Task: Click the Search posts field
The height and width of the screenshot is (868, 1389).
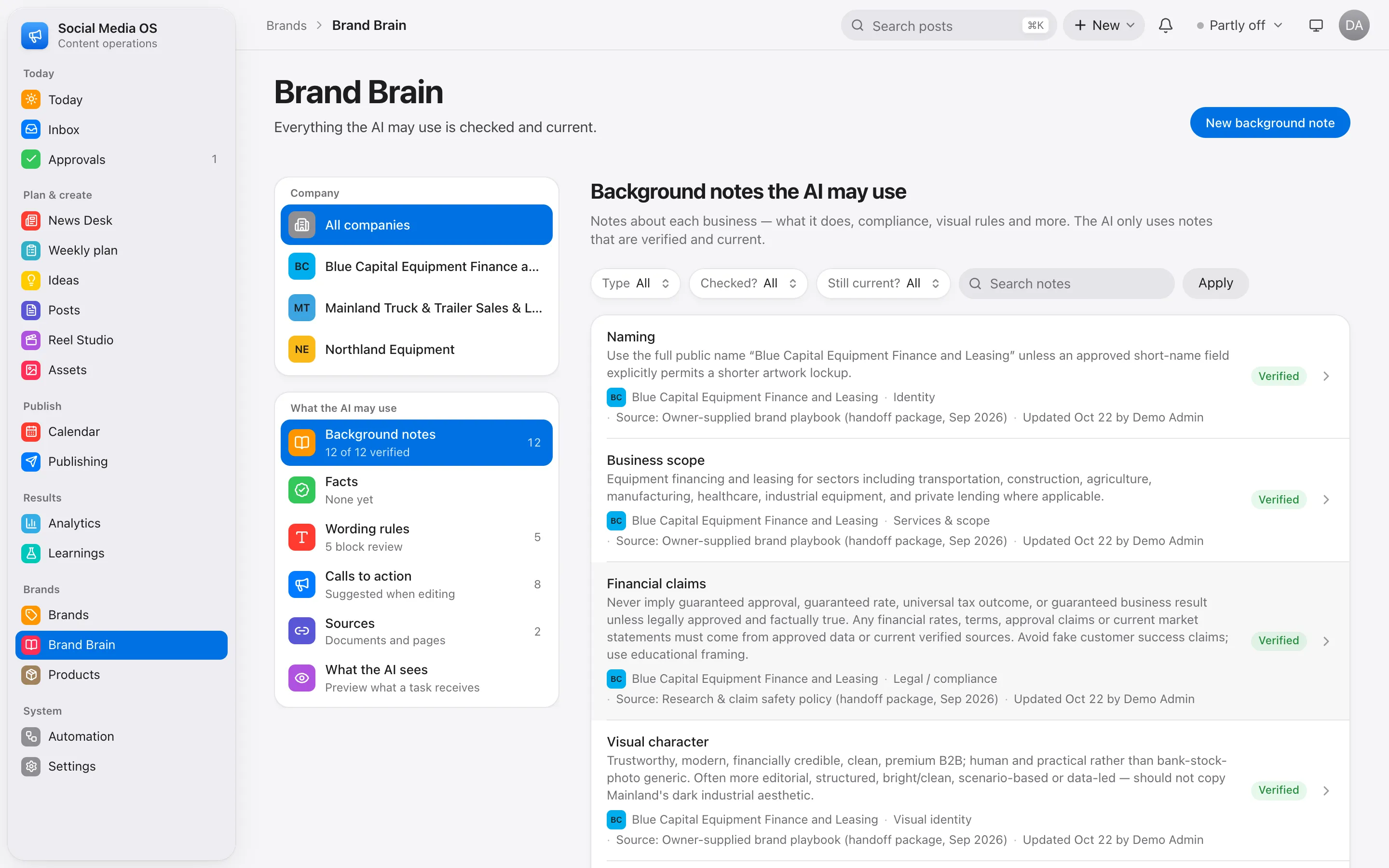Action: pyautogui.click(x=948, y=25)
